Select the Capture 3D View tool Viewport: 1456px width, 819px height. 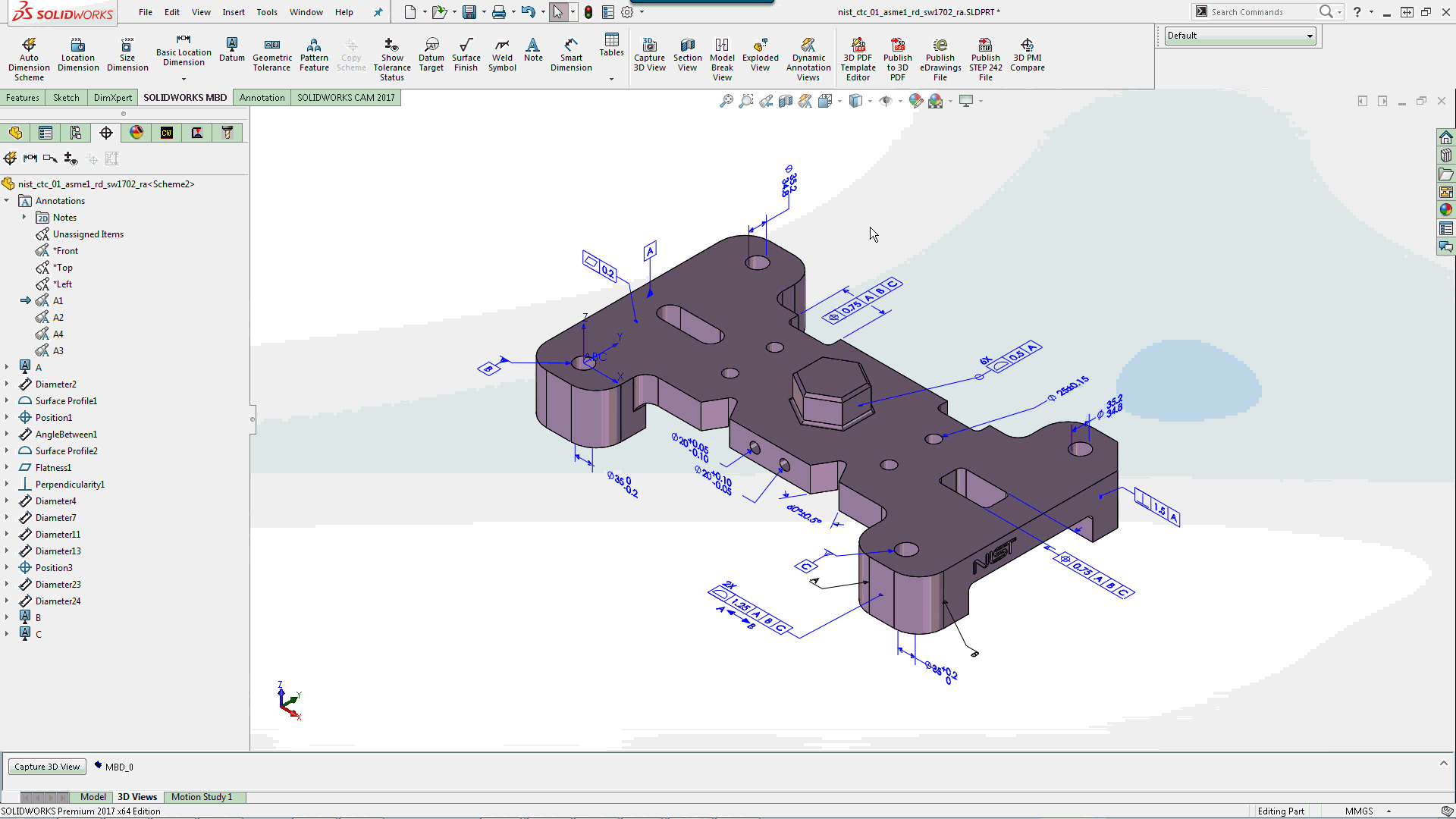click(x=649, y=57)
